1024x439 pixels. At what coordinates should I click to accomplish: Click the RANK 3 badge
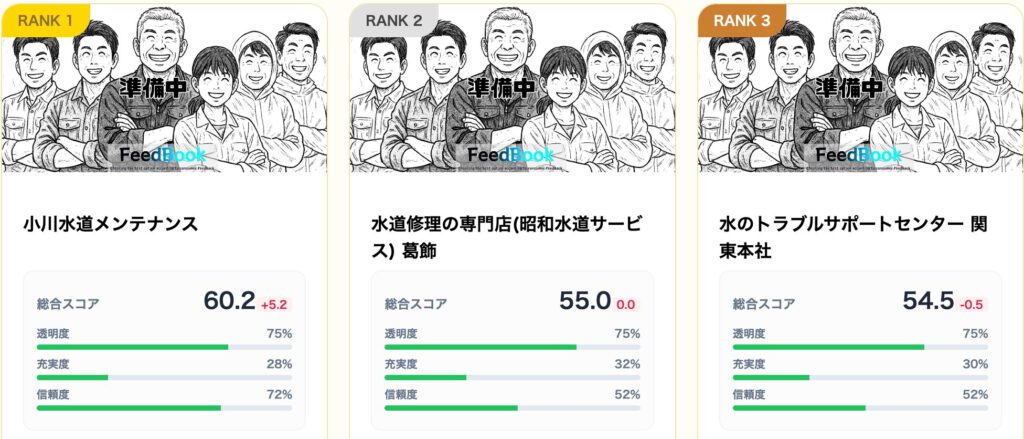741,18
